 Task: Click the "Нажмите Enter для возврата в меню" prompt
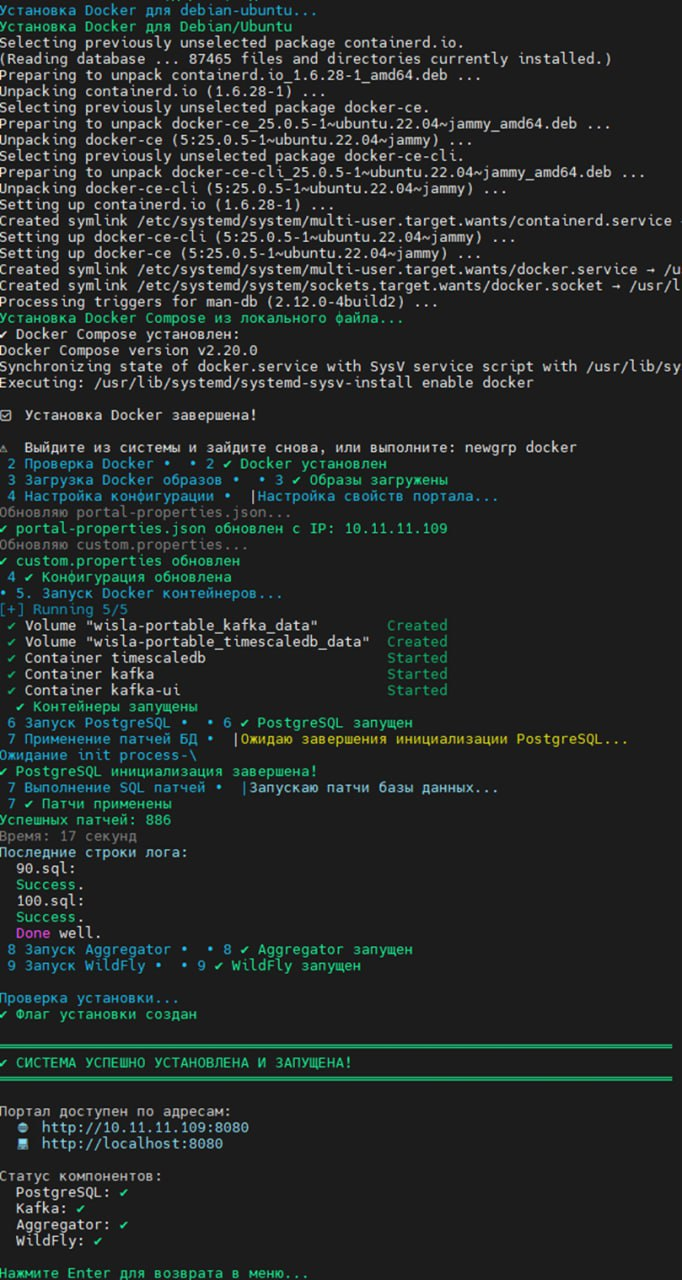pos(154,1273)
